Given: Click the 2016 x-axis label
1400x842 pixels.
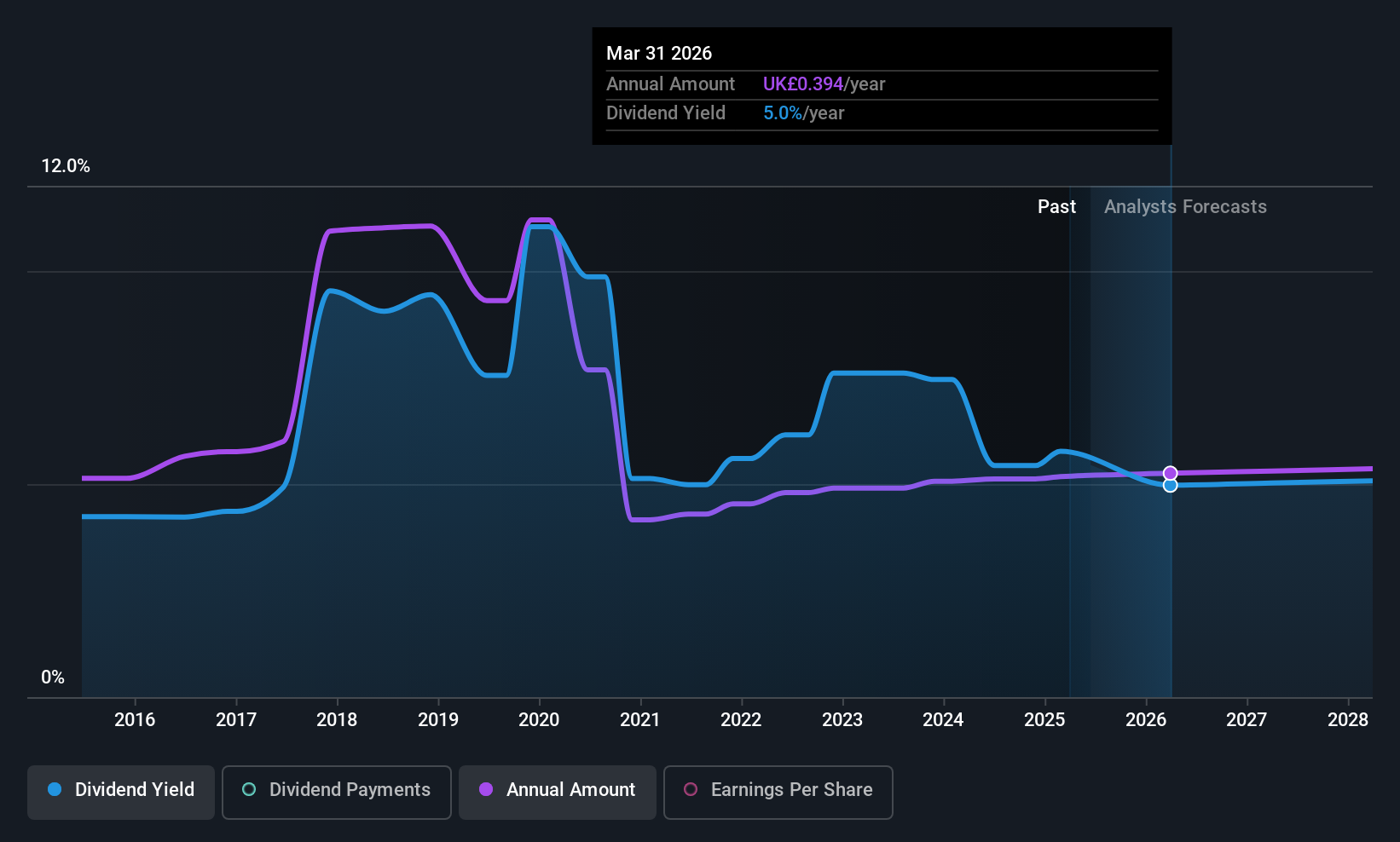Looking at the screenshot, I should click(x=135, y=720).
